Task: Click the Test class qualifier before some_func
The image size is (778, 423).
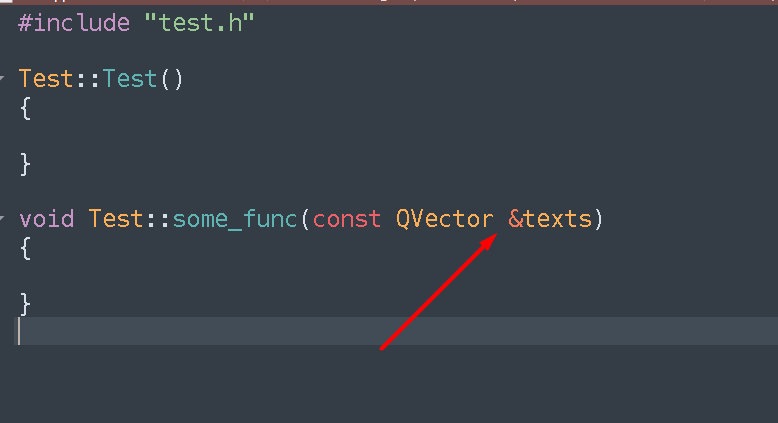Action: [116, 218]
